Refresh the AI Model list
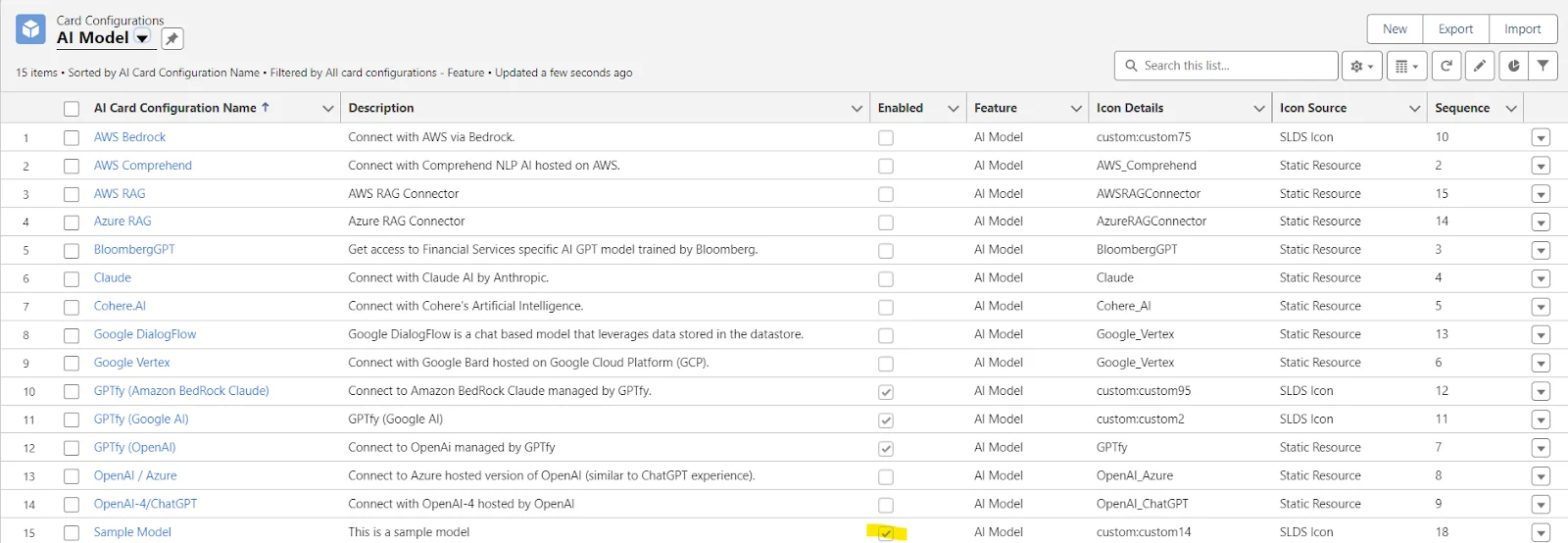The image size is (1568, 543). [x=1446, y=66]
